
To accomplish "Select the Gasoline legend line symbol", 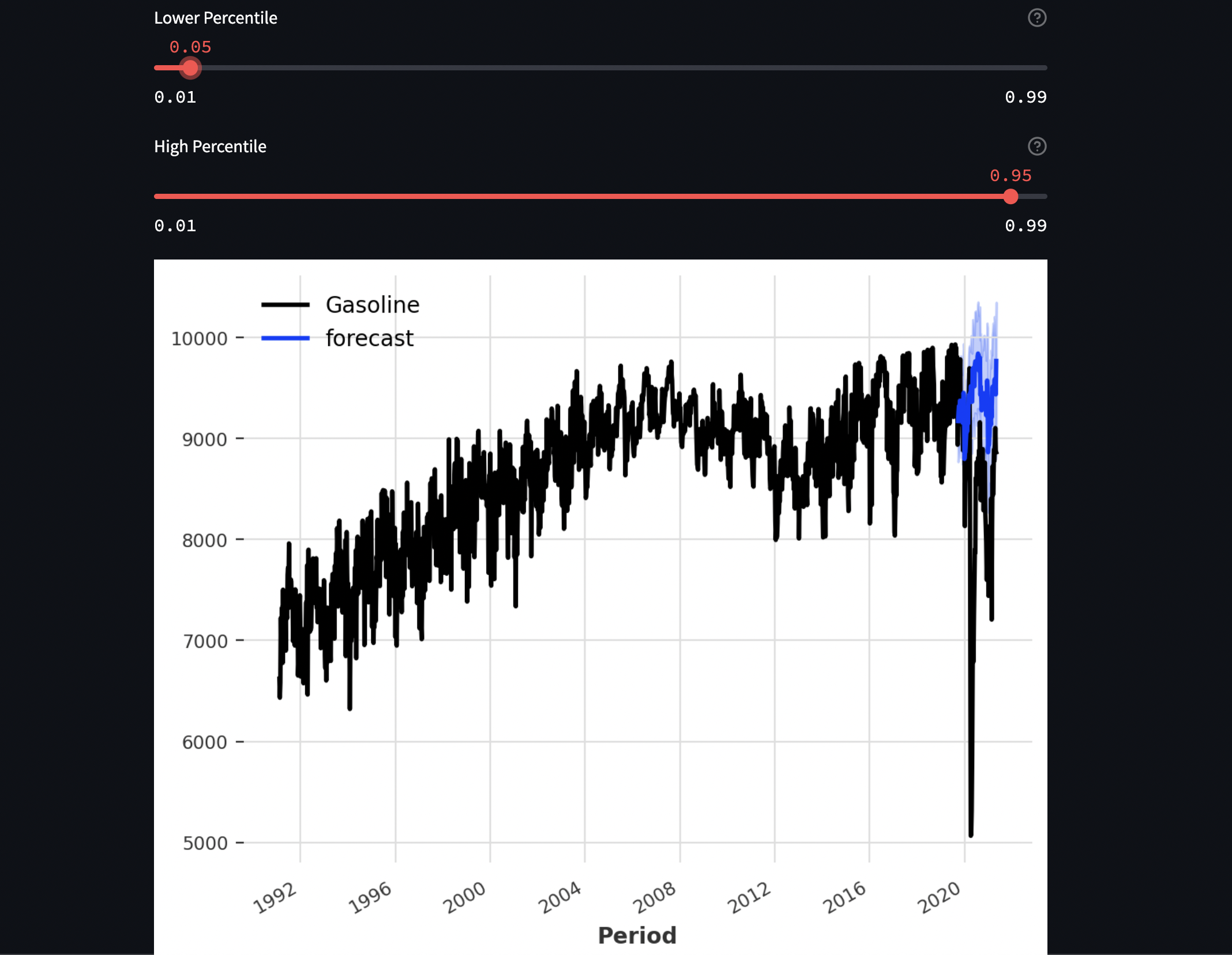I will [287, 304].
